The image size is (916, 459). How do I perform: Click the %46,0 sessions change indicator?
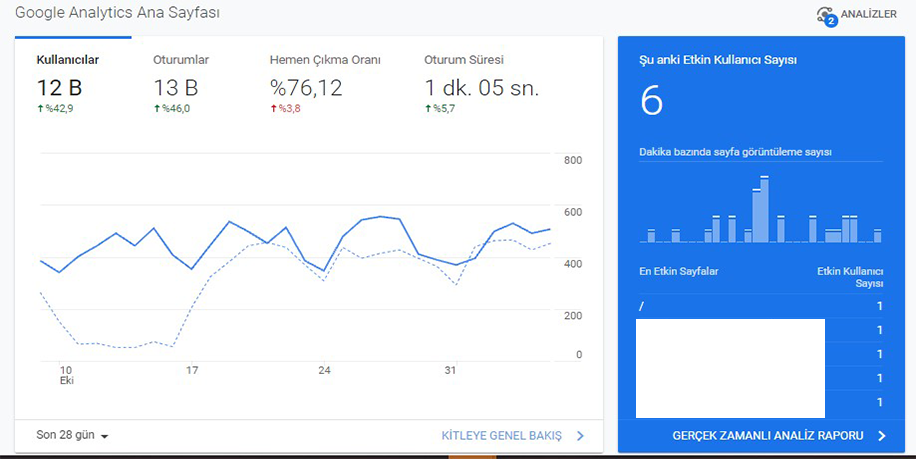172,108
